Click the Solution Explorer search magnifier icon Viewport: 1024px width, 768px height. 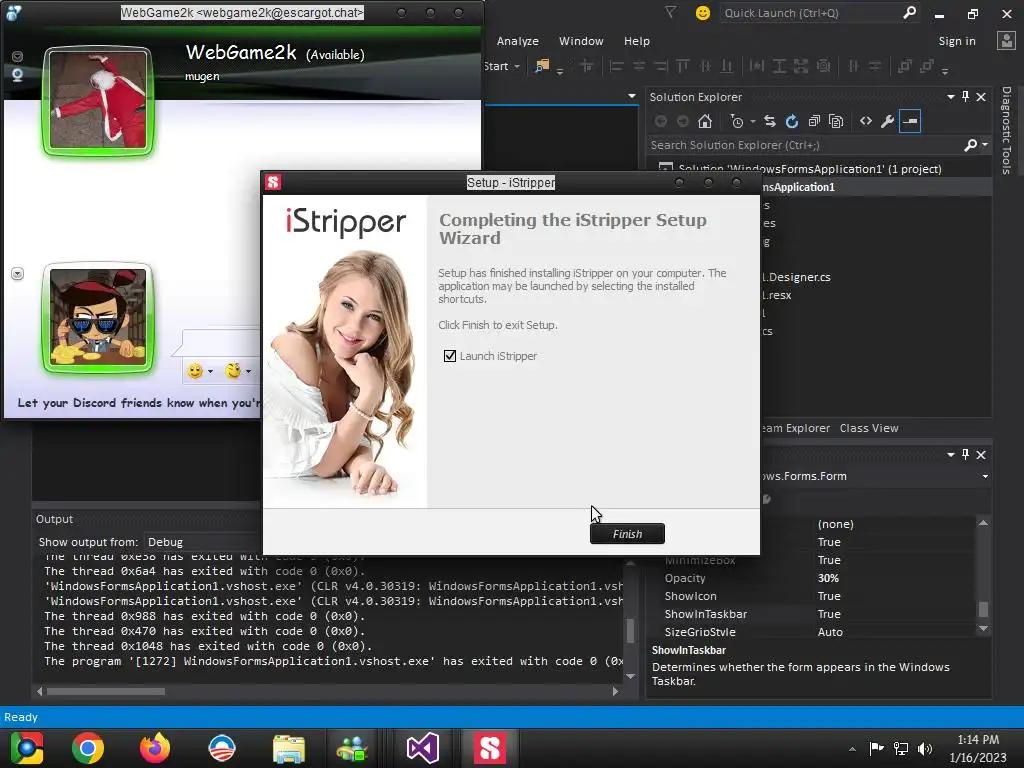pos(971,145)
